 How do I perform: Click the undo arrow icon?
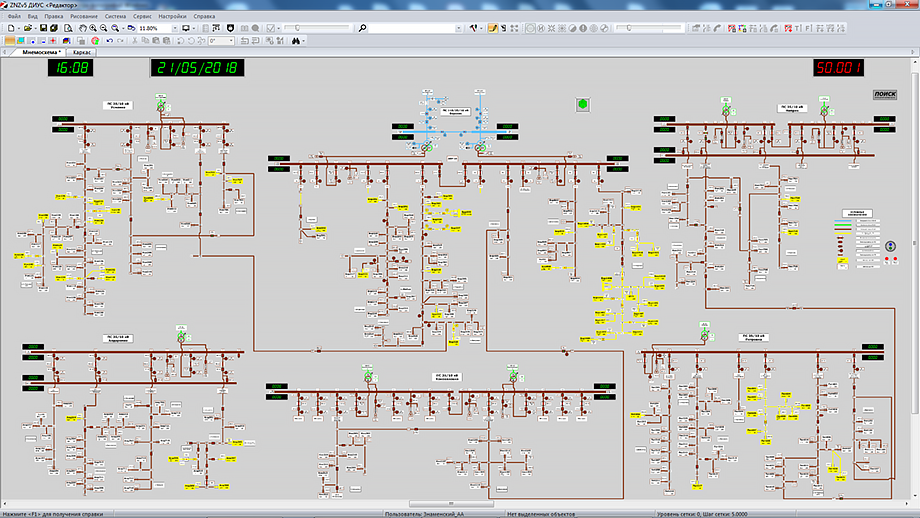coord(108,41)
